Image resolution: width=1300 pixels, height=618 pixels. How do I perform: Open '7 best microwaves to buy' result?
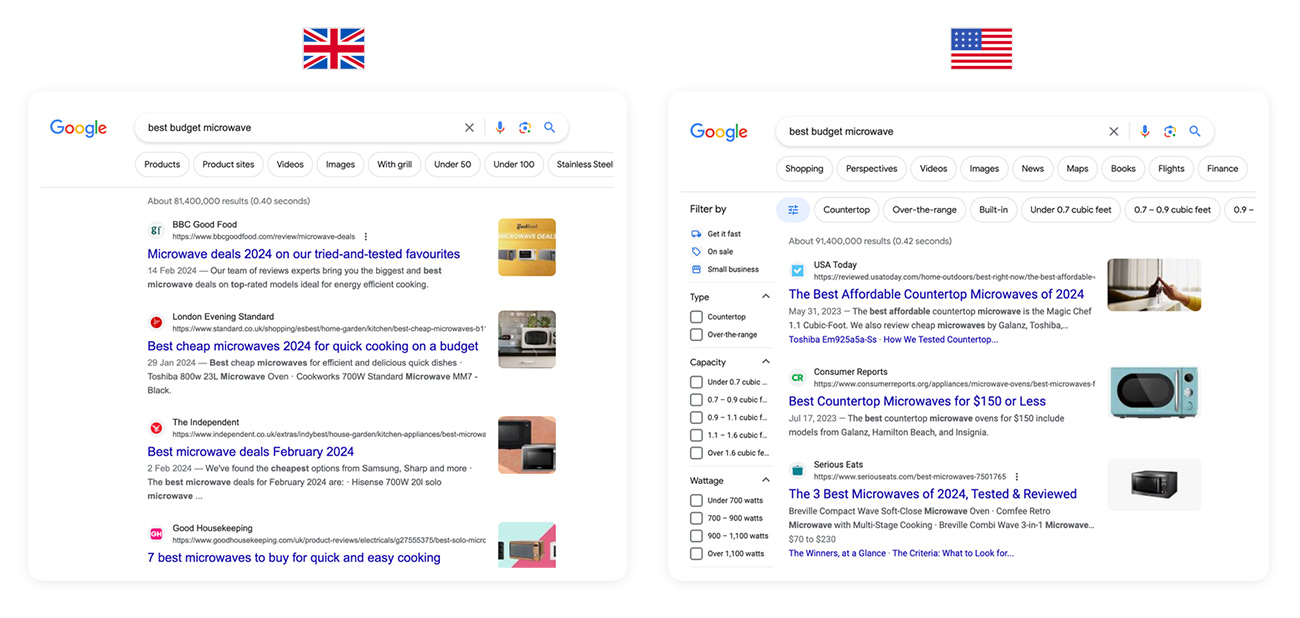[294, 558]
